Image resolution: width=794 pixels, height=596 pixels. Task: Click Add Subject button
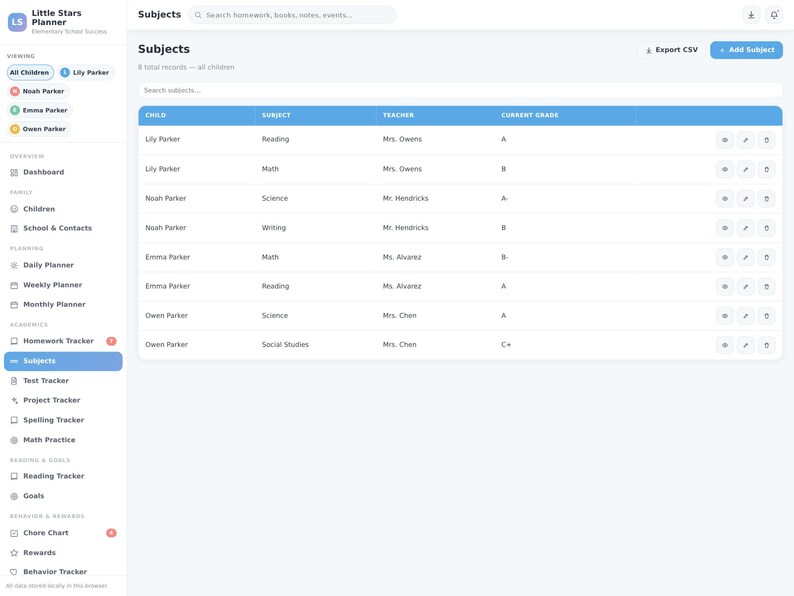pos(746,50)
